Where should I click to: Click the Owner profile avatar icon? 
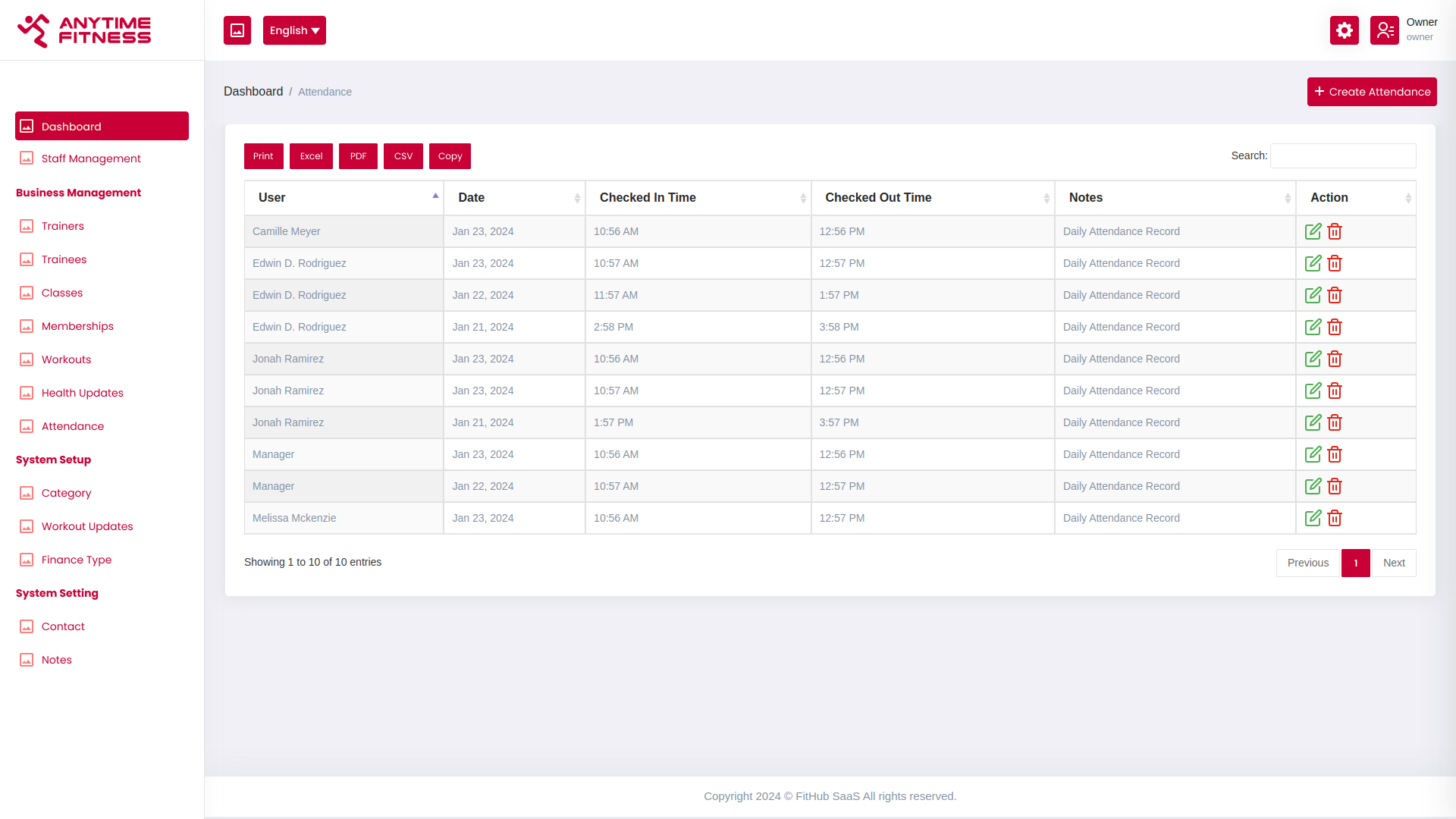(x=1384, y=30)
